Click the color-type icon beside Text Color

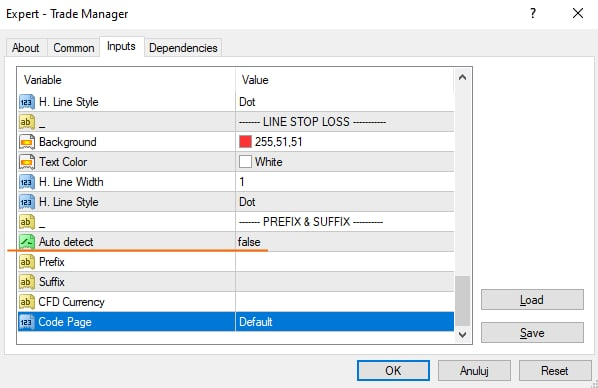click(x=27, y=162)
